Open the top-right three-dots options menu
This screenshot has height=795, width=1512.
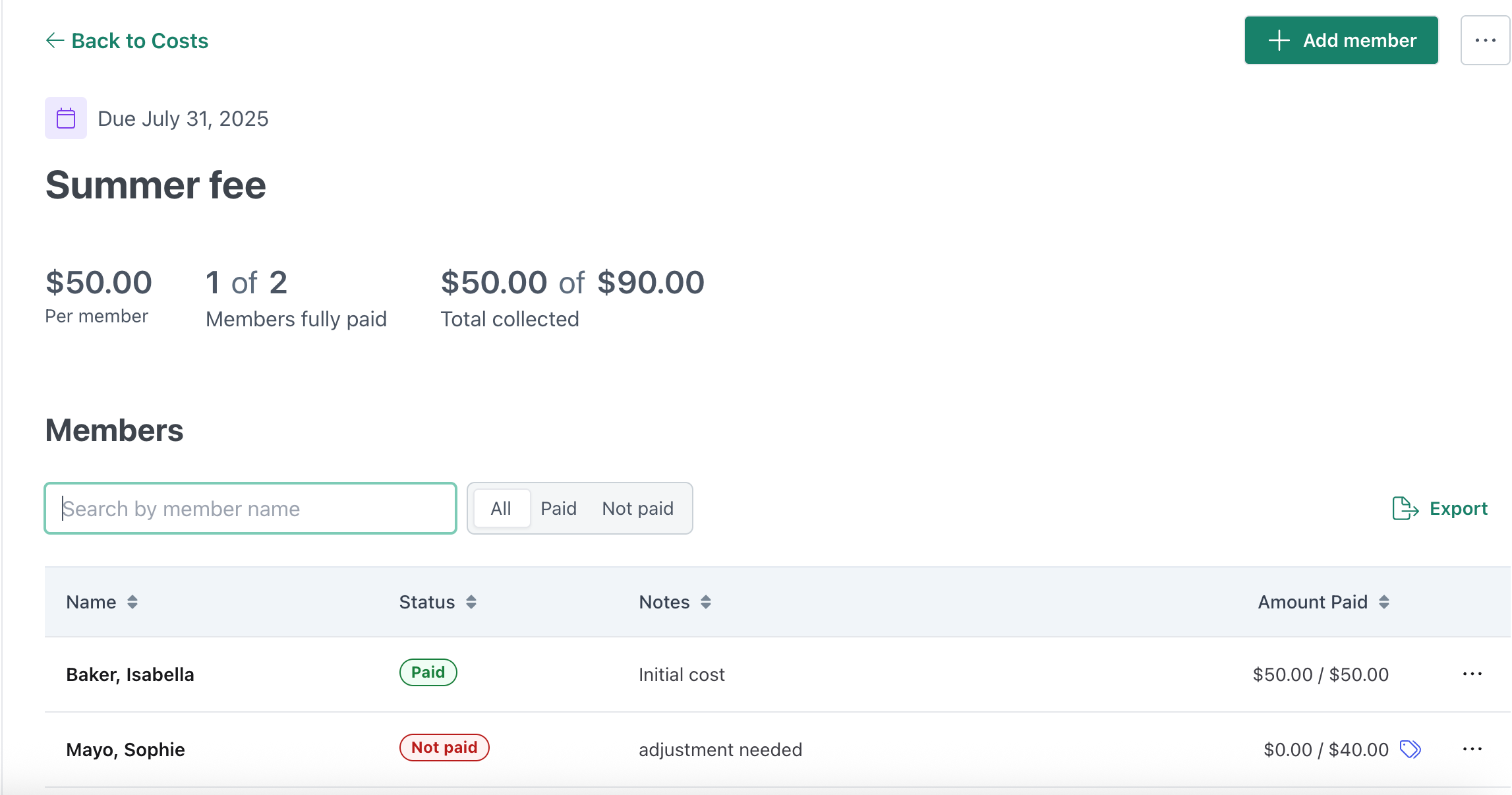(1485, 40)
